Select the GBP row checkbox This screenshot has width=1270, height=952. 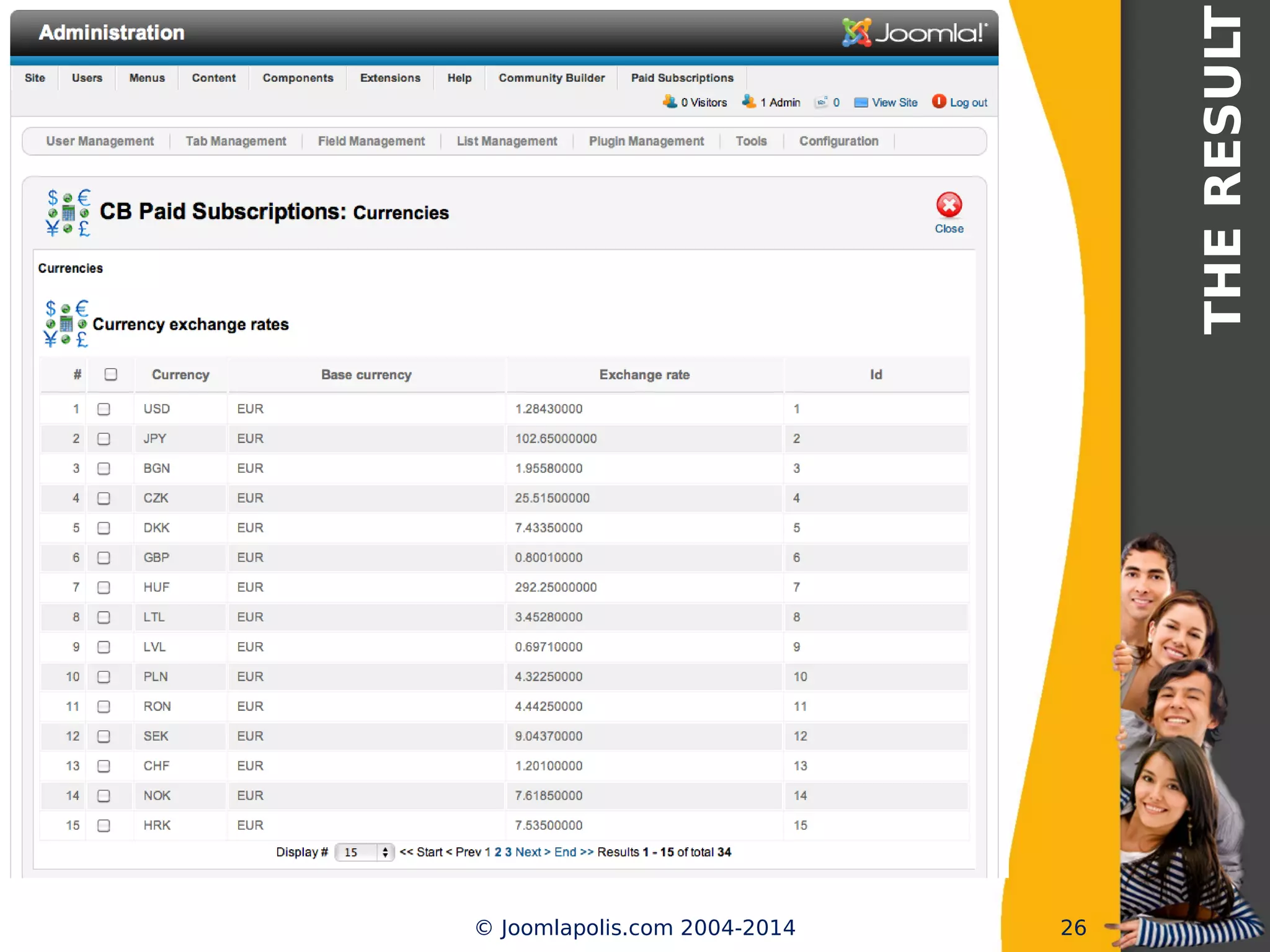point(104,558)
